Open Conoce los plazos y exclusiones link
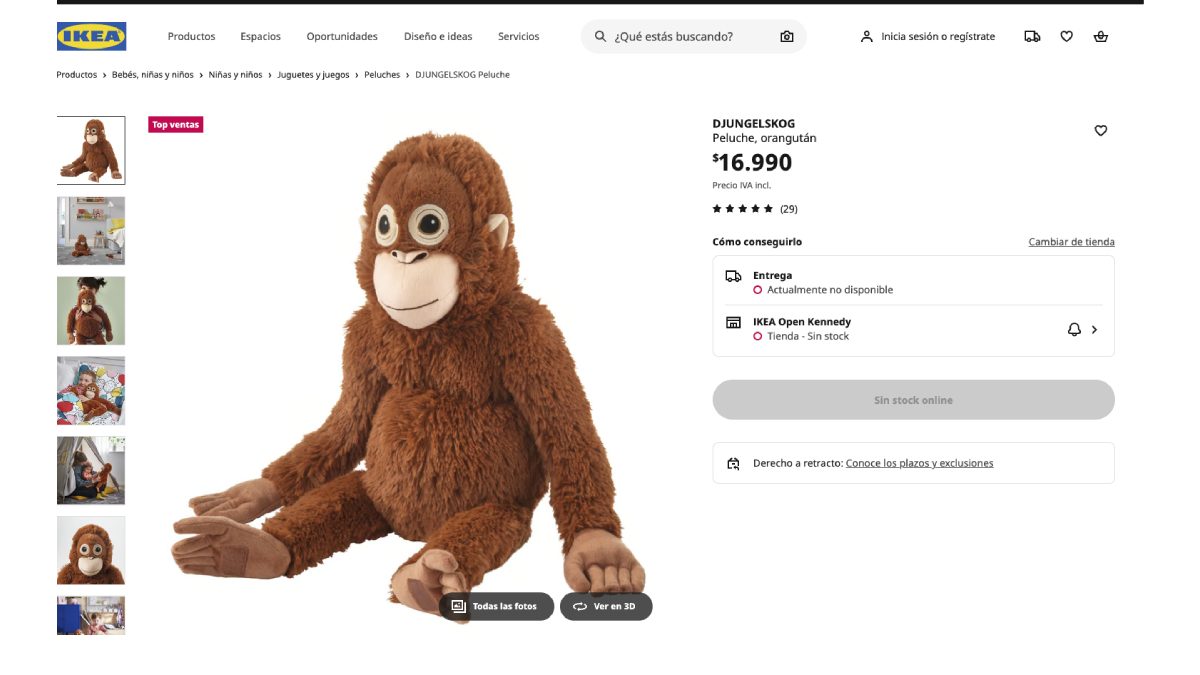 [919, 463]
